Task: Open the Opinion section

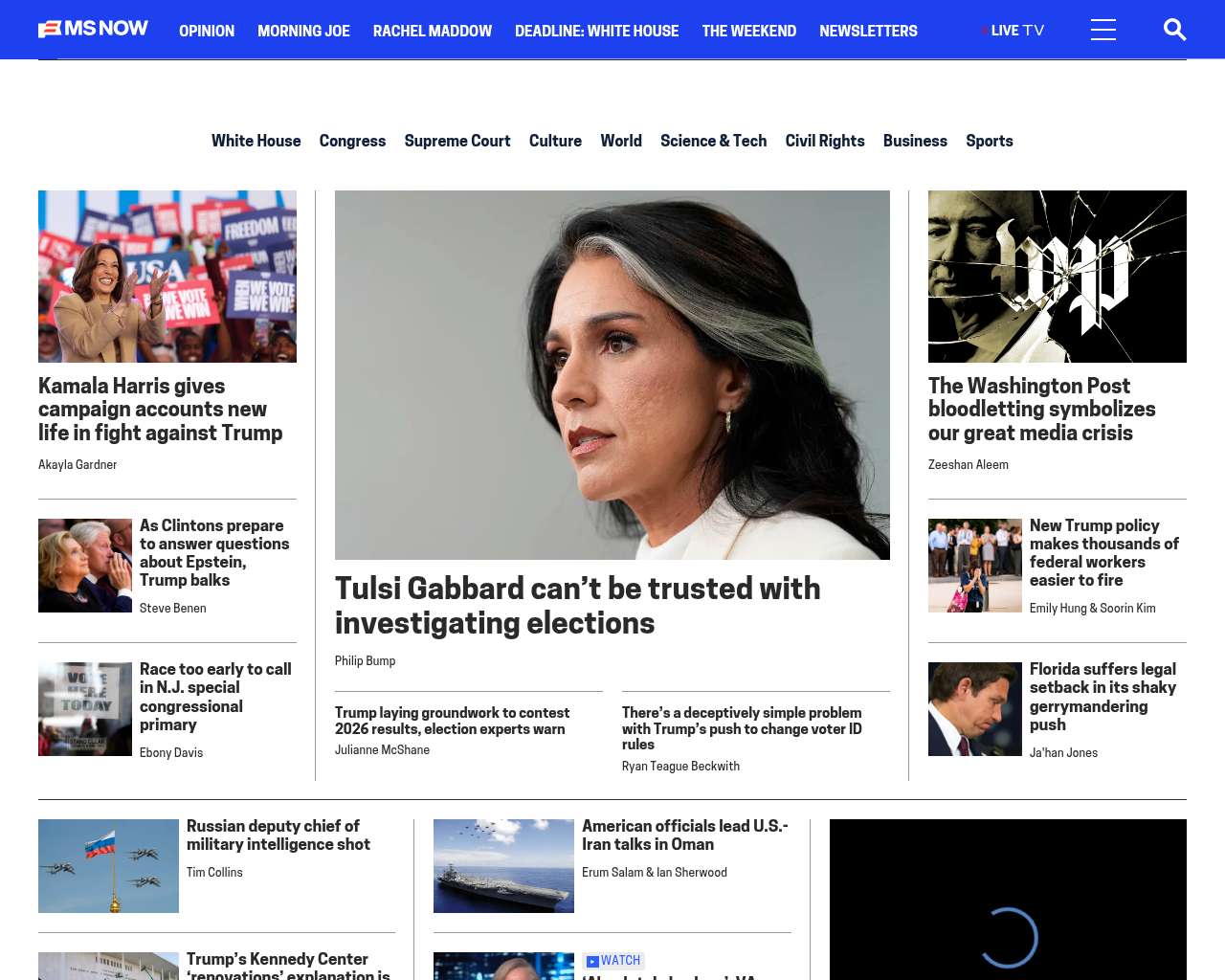Action: pyautogui.click(x=207, y=31)
